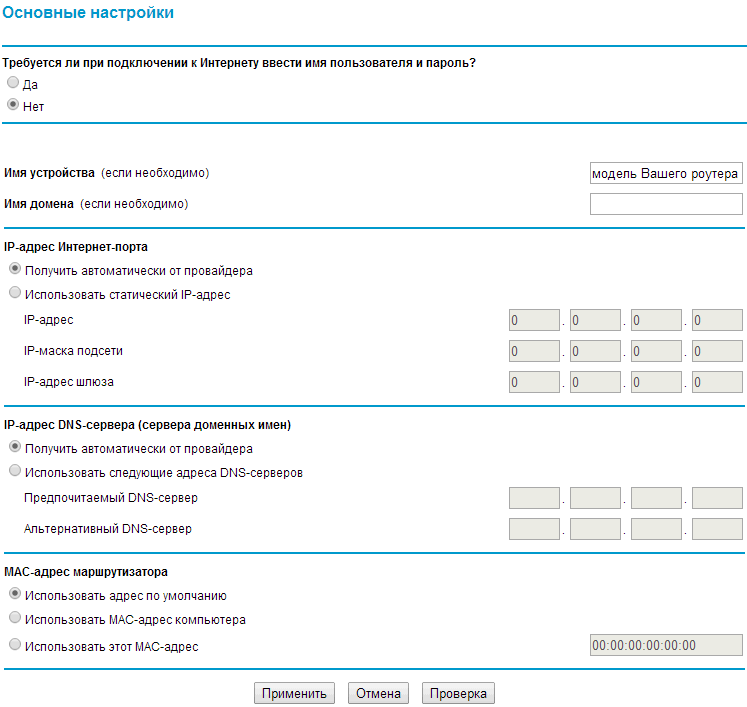
Task: Click second octet of IP-адрес шлюза
Action: (x=595, y=382)
